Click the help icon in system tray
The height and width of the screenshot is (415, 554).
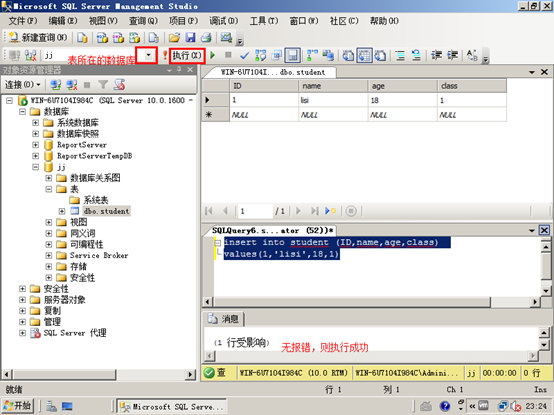(x=445, y=407)
